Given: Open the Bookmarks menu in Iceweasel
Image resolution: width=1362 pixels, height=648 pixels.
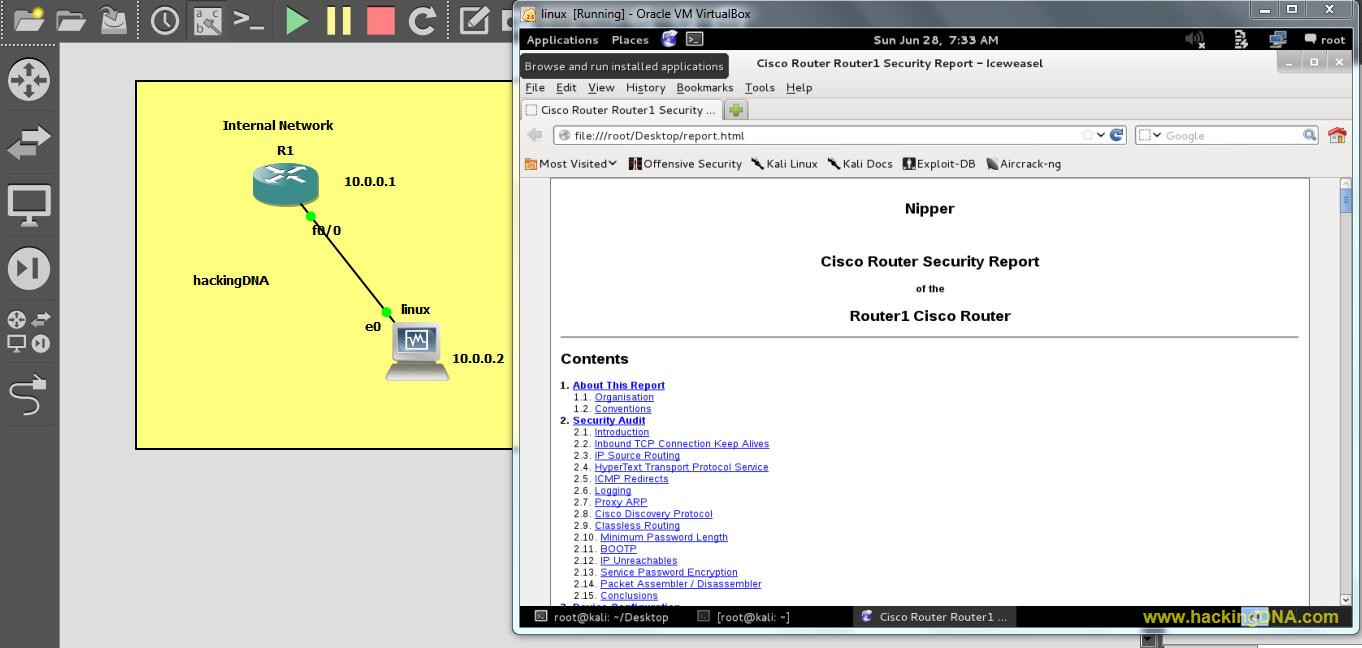Looking at the screenshot, I should 705,88.
